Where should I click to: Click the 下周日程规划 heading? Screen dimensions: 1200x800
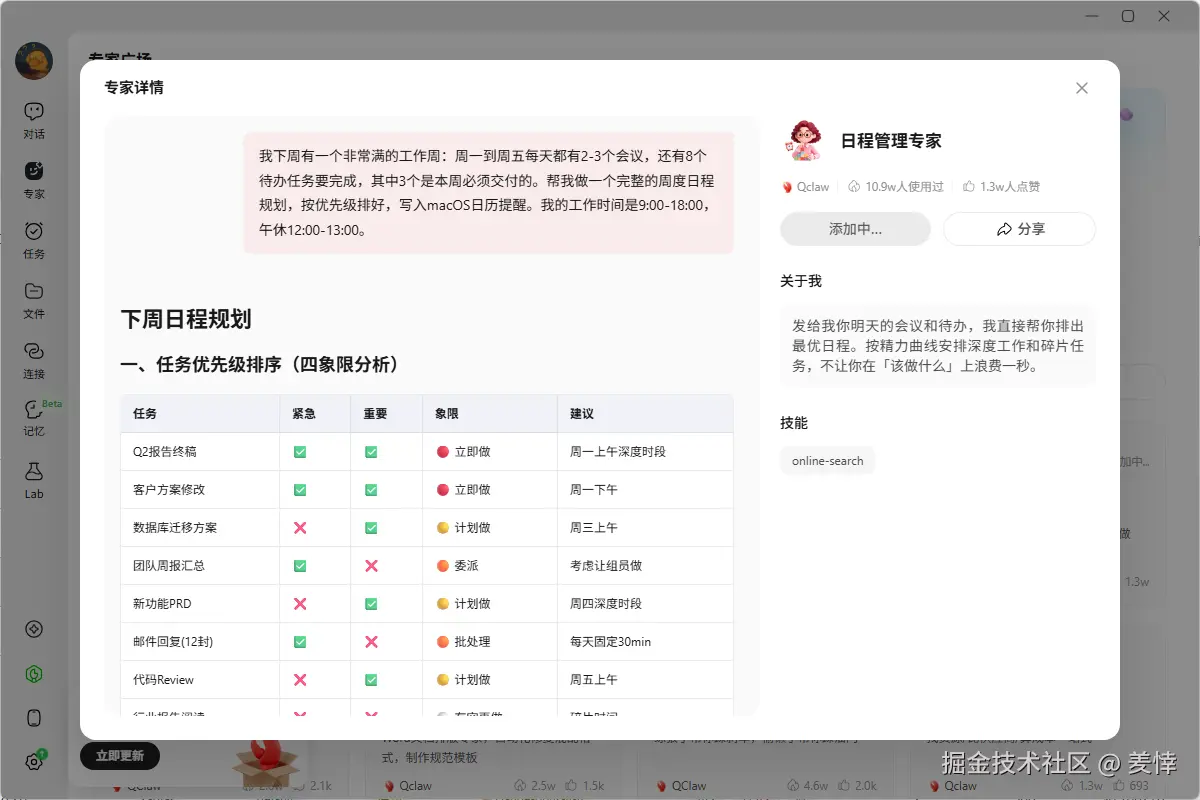coord(186,320)
